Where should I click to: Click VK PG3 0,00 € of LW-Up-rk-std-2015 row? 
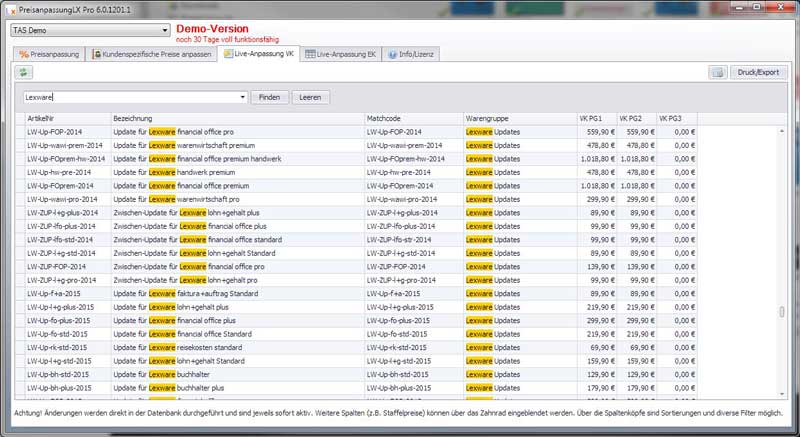click(x=684, y=348)
